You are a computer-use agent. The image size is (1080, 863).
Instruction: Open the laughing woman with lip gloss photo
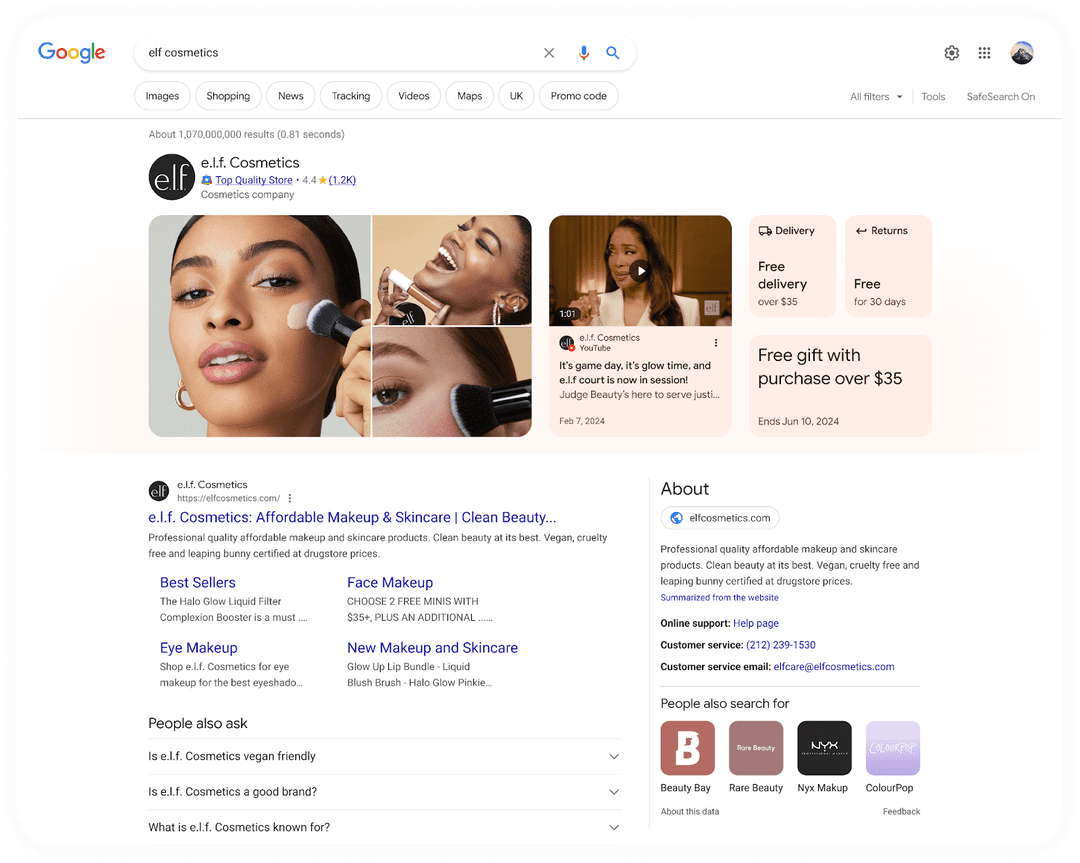coord(452,270)
